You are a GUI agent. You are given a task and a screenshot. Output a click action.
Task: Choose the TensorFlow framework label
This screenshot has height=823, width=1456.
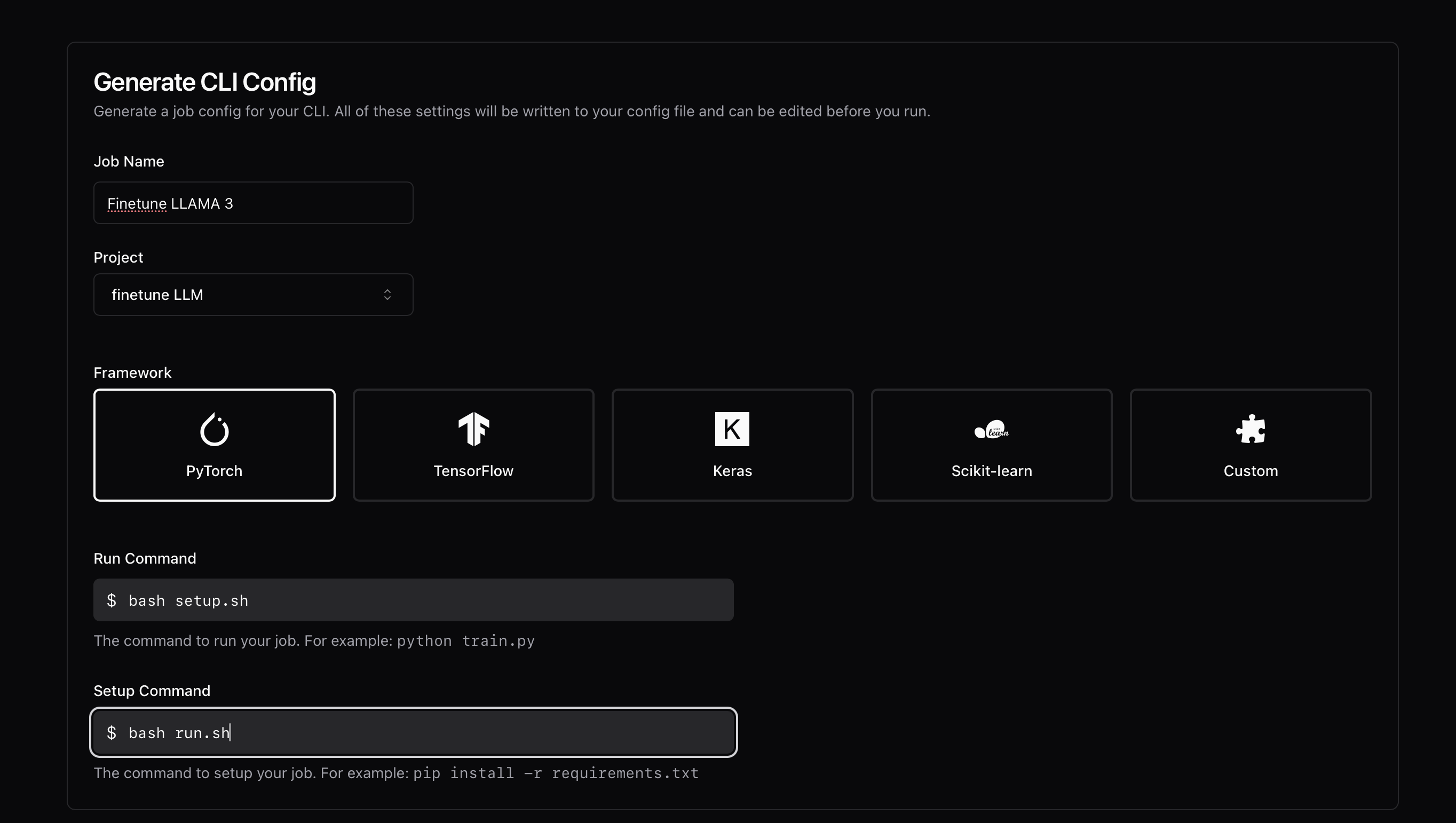coord(473,471)
